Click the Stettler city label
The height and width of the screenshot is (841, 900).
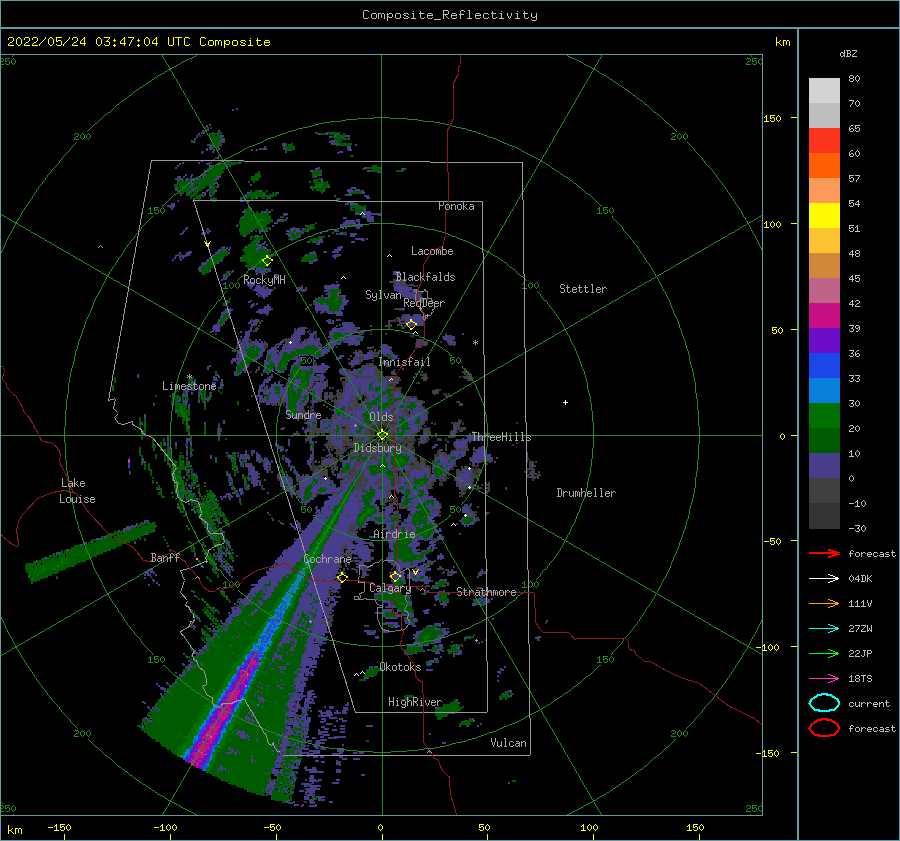pyautogui.click(x=583, y=289)
